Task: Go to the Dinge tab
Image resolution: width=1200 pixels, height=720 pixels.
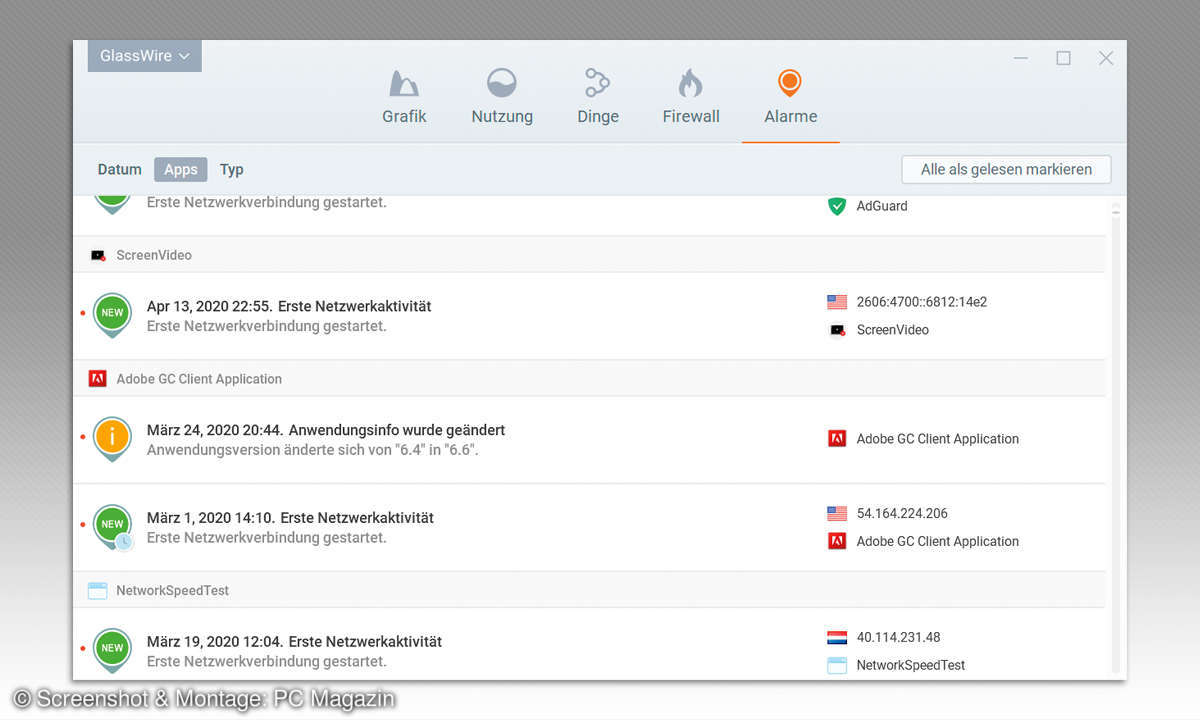Action: (598, 97)
